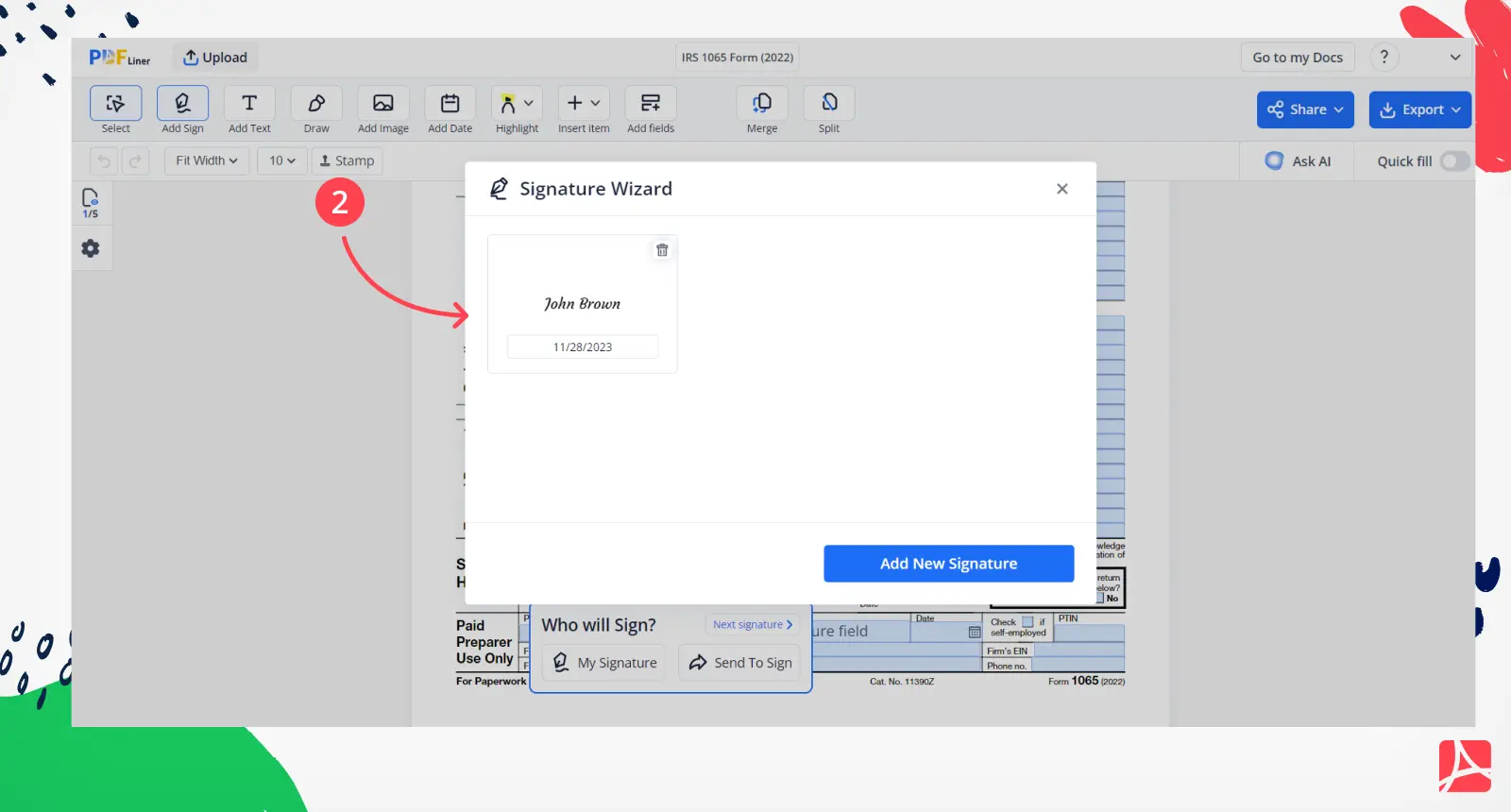Open Ask AI assistant

(x=1299, y=161)
